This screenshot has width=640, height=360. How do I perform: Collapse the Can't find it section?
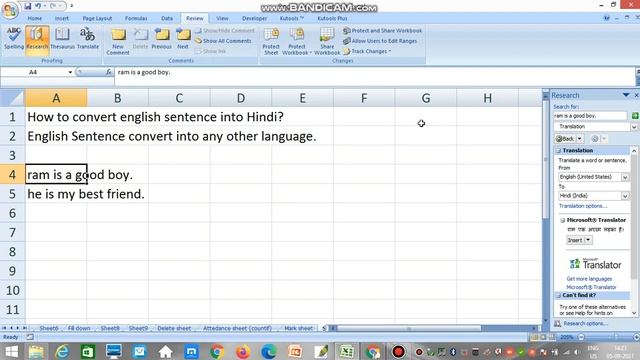[x=558, y=295]
